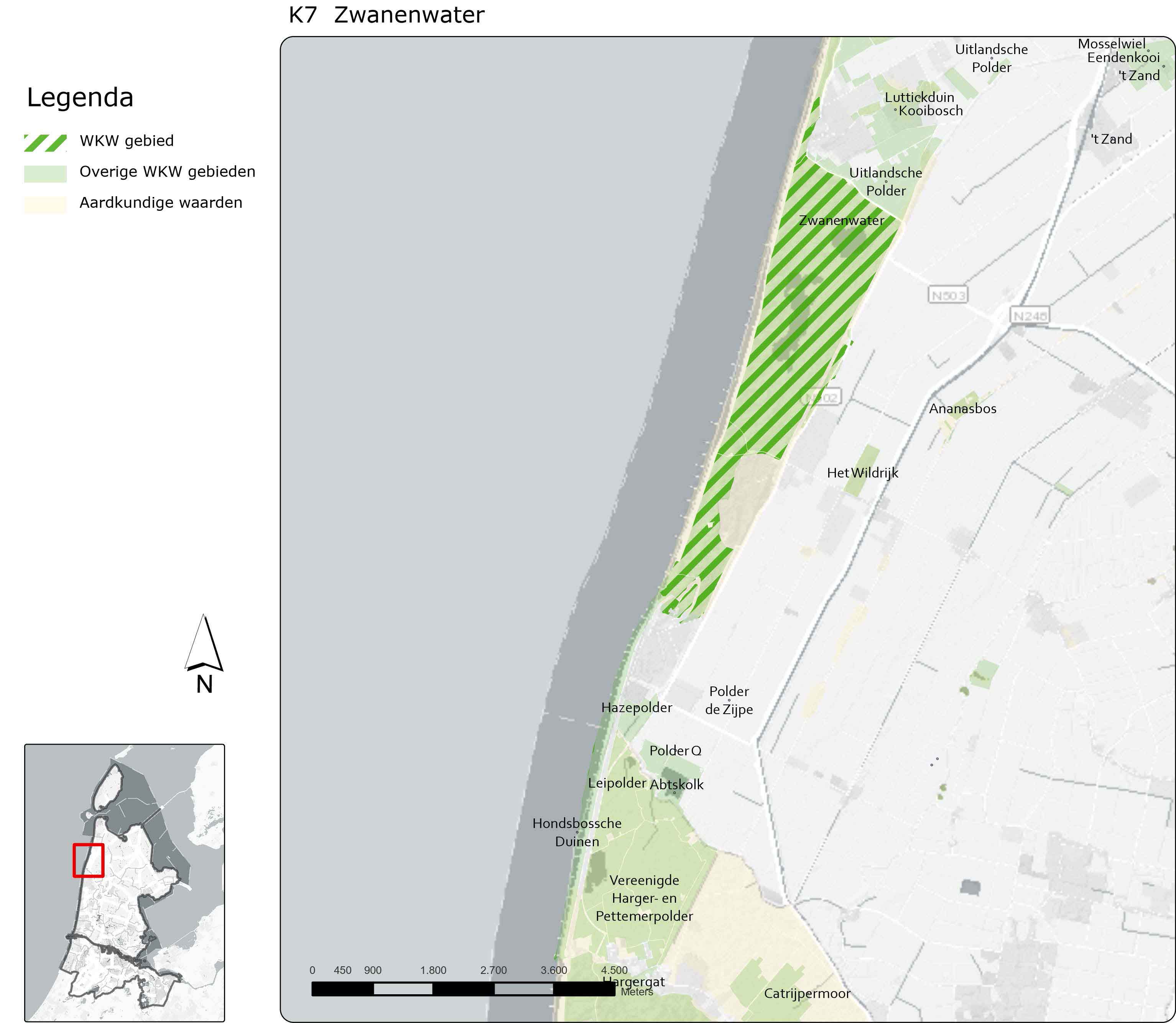Click the Abtskolk label
Viewport: 1176px width, 1023px height.
point(676,784)
